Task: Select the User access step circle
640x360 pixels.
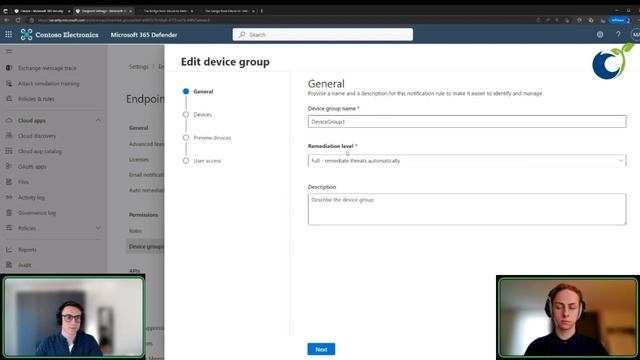Action: [186, 161]
